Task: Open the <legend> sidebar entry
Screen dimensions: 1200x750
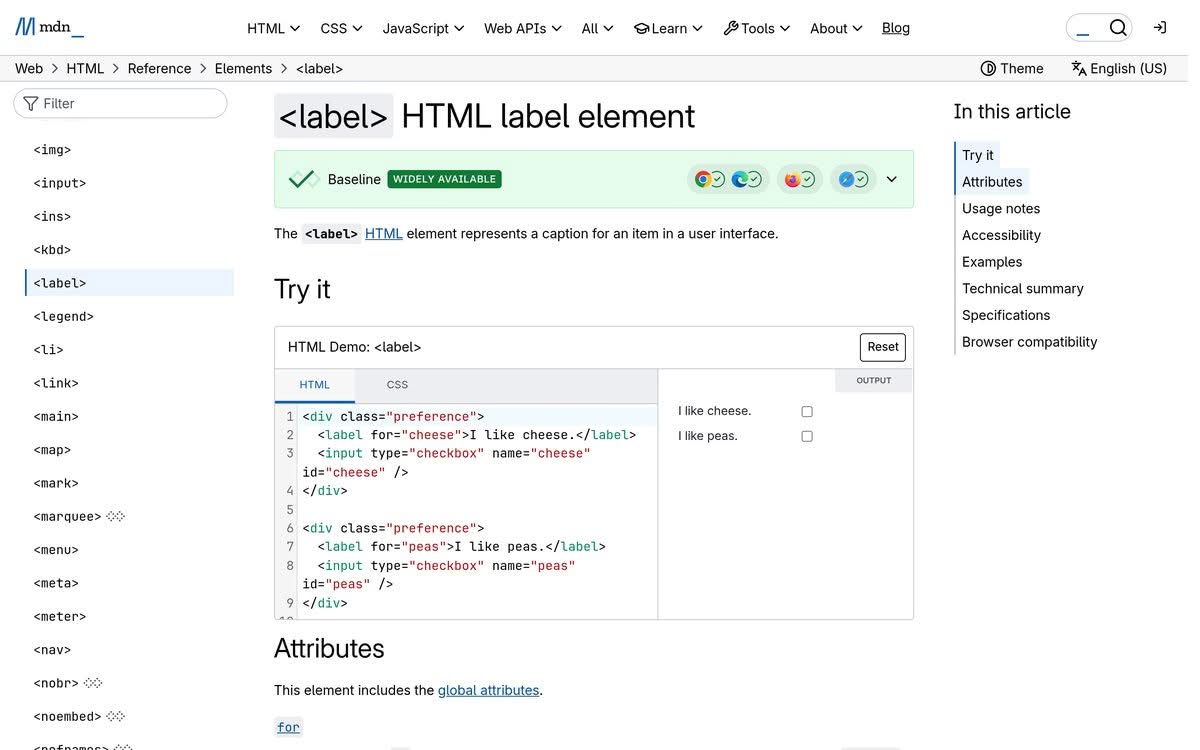Action: 63,316
